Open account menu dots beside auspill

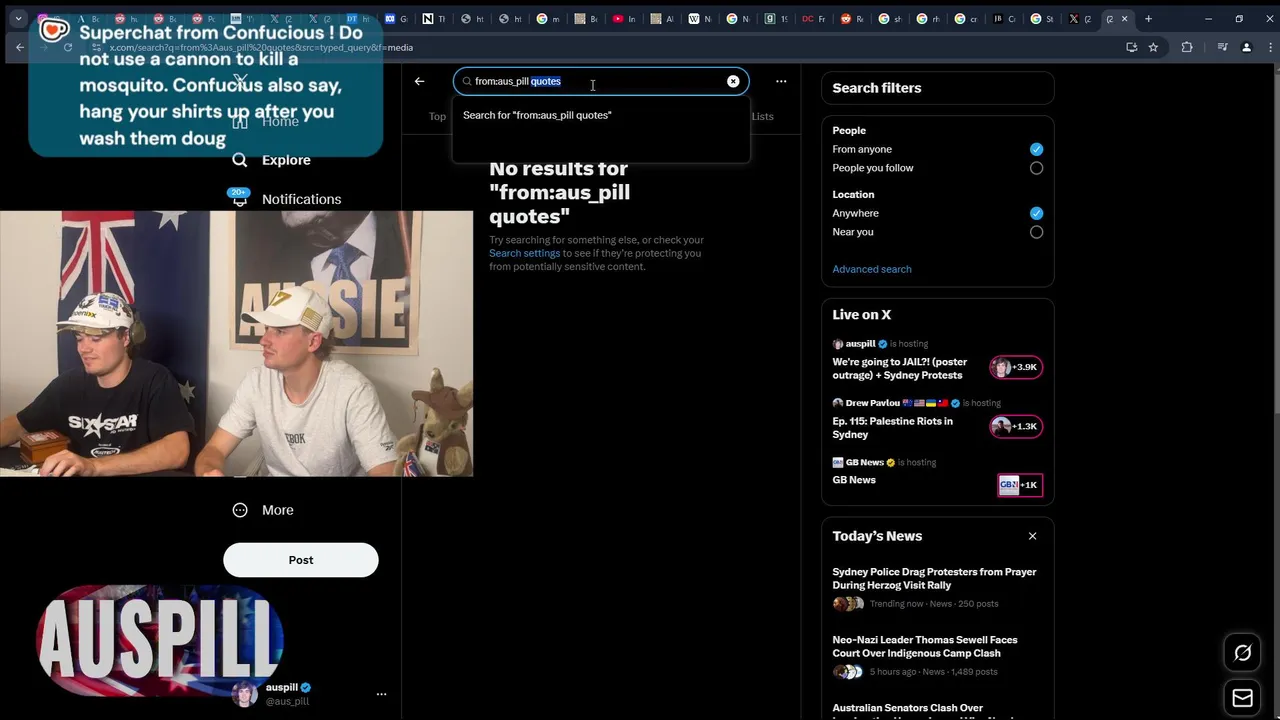(381, 694)
